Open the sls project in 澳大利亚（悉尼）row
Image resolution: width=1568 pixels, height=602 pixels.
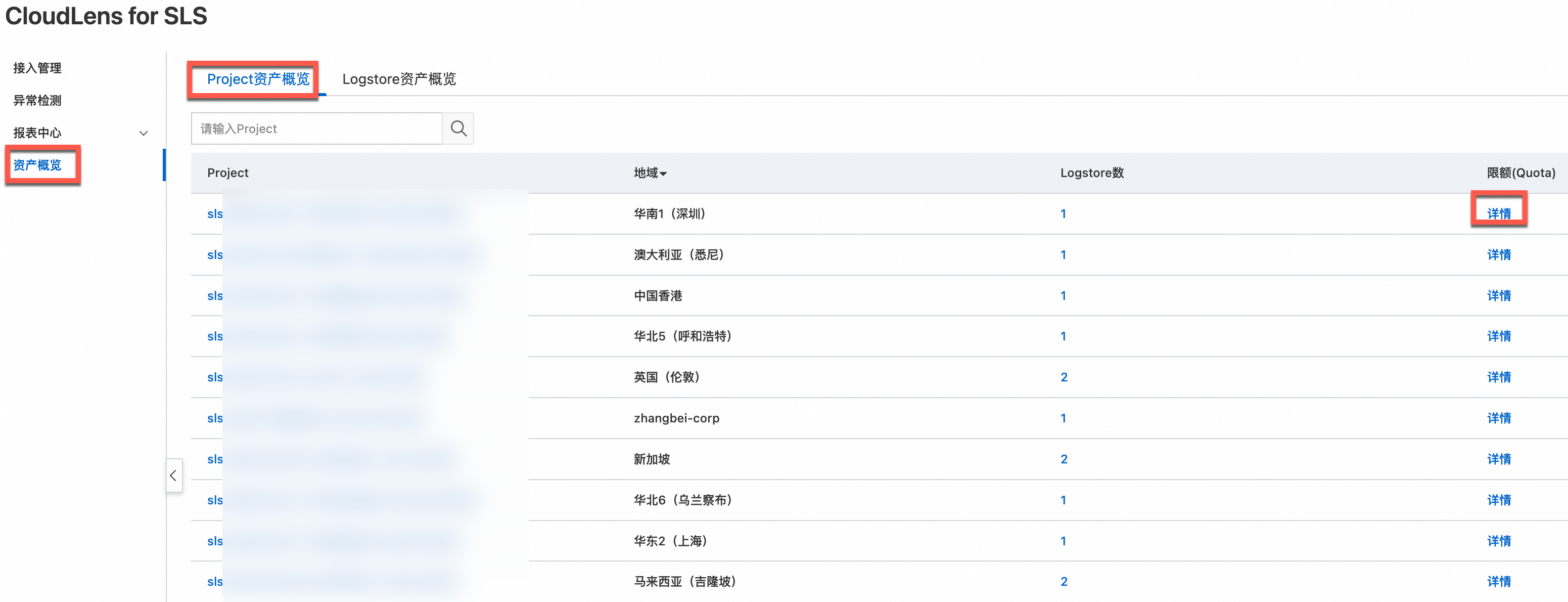click(x=215, y=254)
